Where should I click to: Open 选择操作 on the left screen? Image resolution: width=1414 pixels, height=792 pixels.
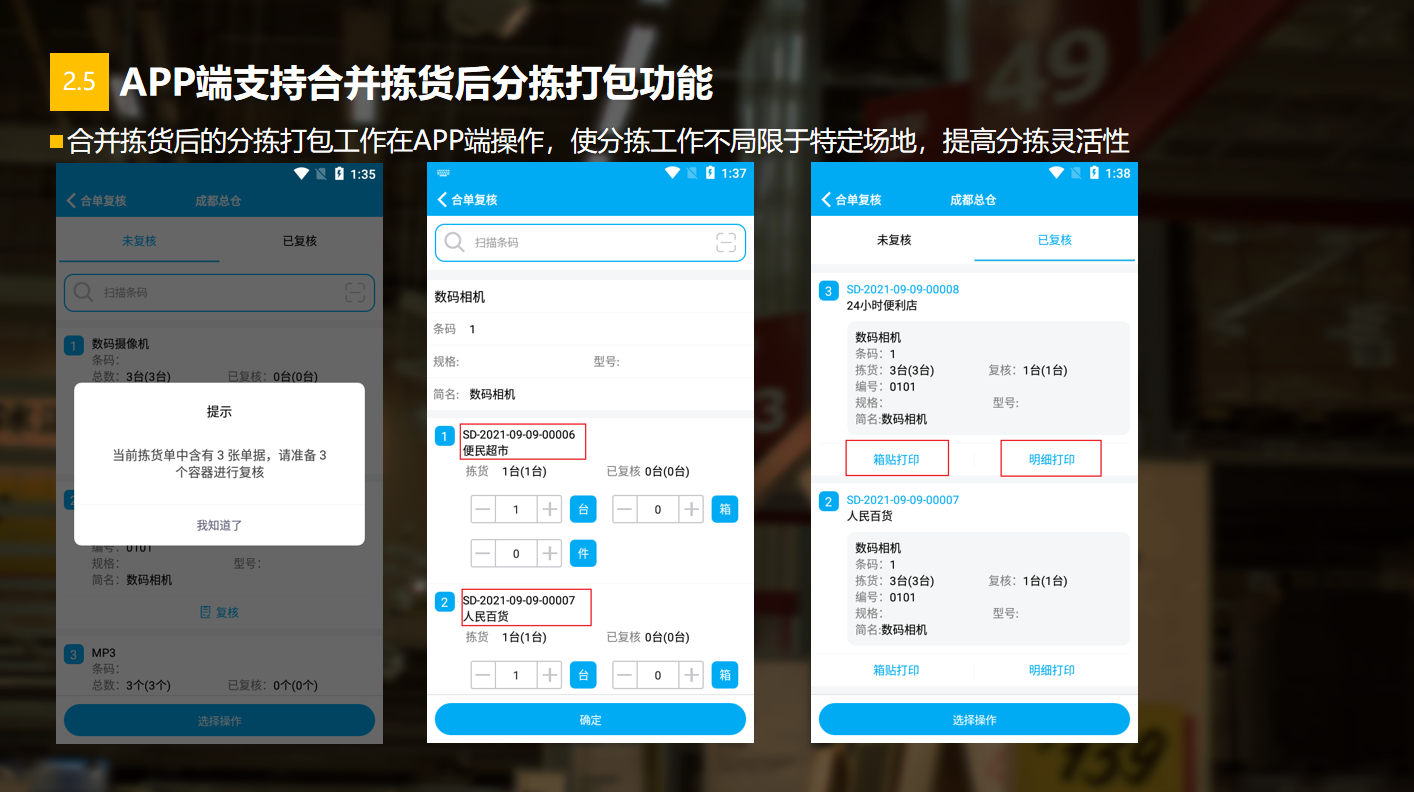219,719
